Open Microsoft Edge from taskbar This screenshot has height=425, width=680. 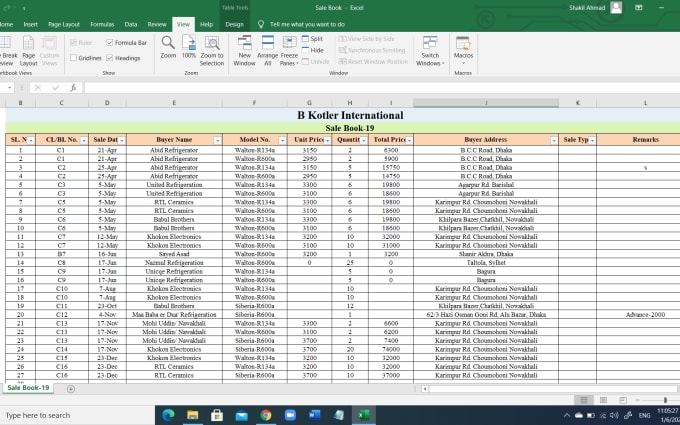168,415
